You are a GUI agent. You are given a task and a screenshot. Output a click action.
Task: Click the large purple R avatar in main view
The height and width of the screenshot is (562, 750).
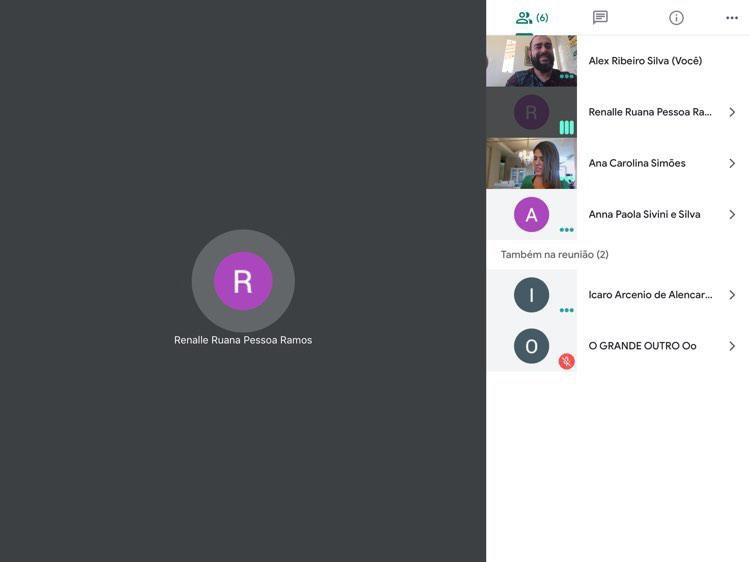tap(243, 281)
